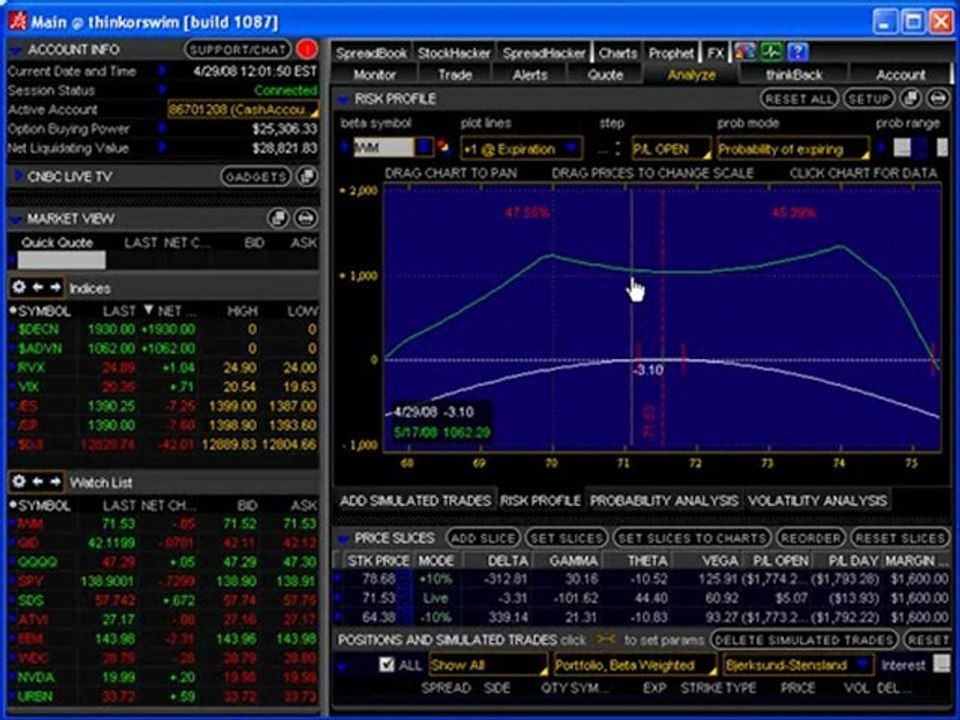Open the Charts tab
Screen dimensions: 960x720
(x=617, y=53)
